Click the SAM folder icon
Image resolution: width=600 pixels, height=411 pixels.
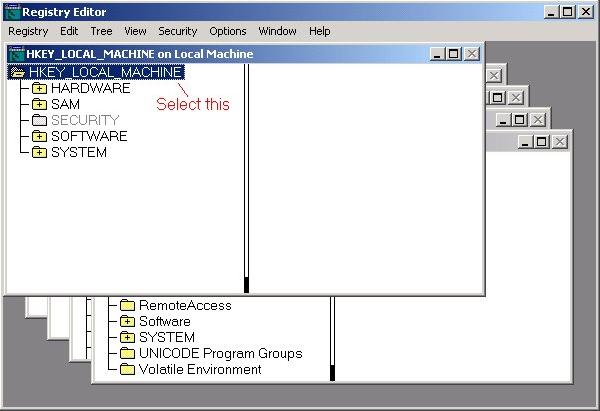(39, 105)
